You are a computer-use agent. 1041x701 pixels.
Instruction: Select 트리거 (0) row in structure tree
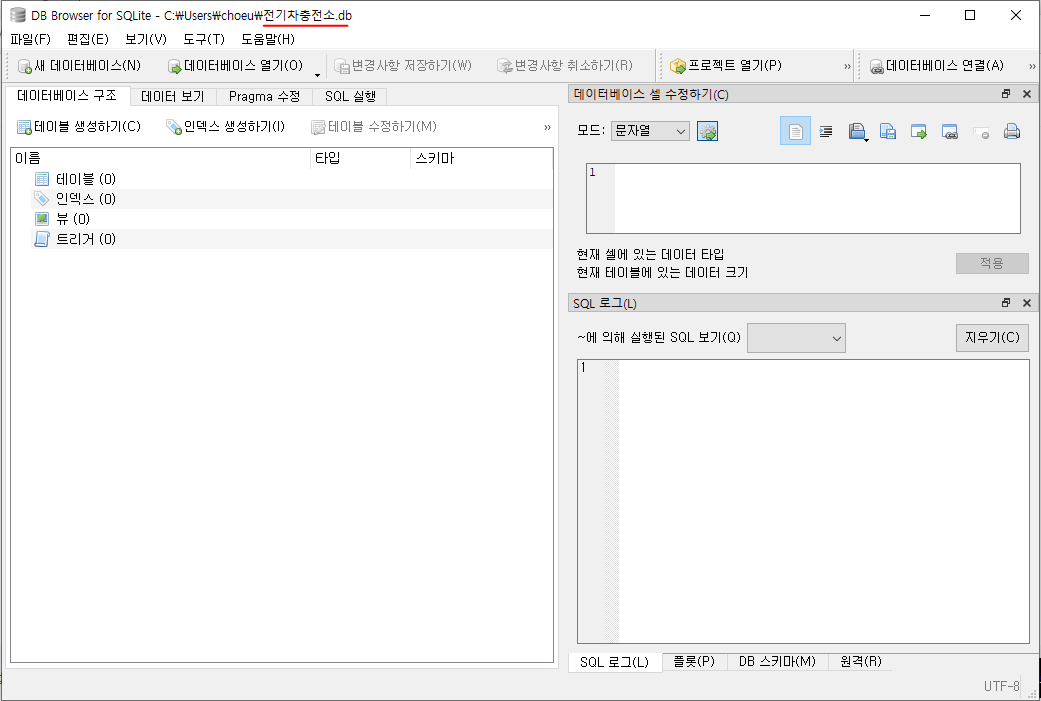(292, 239)
